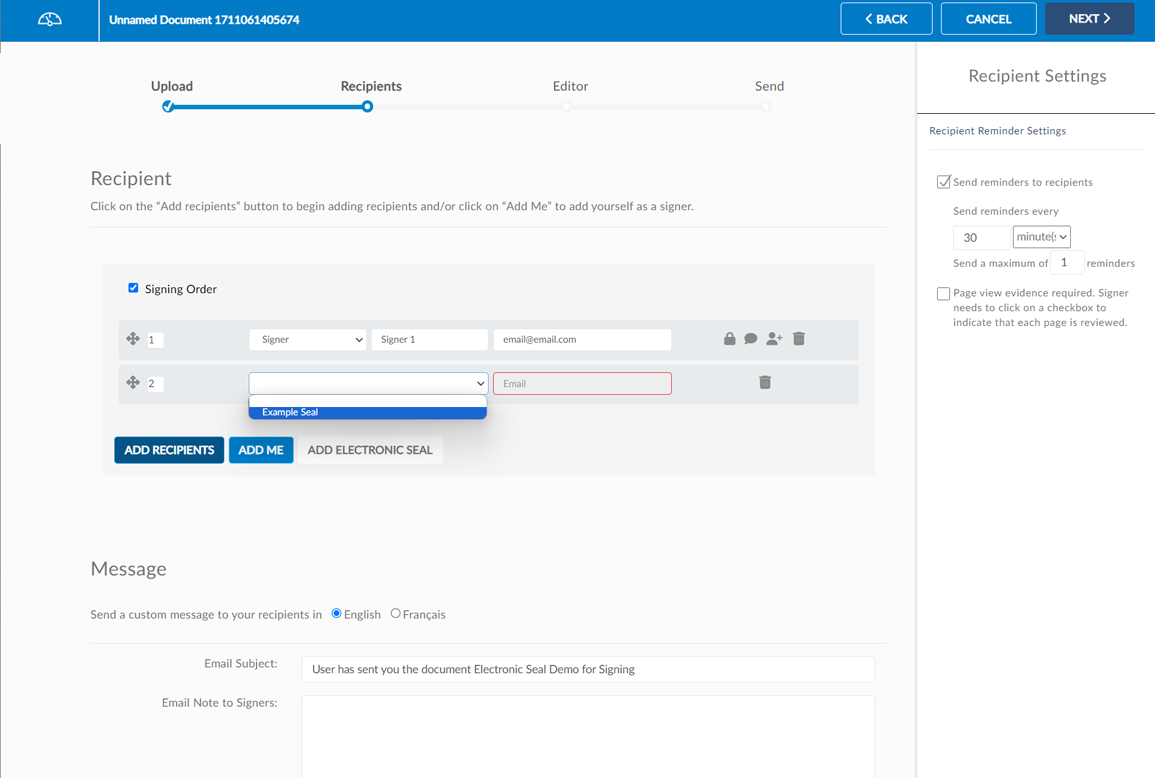1155x778 pixels.
Task: Uncheck the Signing Order checkbox
Action: (x=133, y=288)
